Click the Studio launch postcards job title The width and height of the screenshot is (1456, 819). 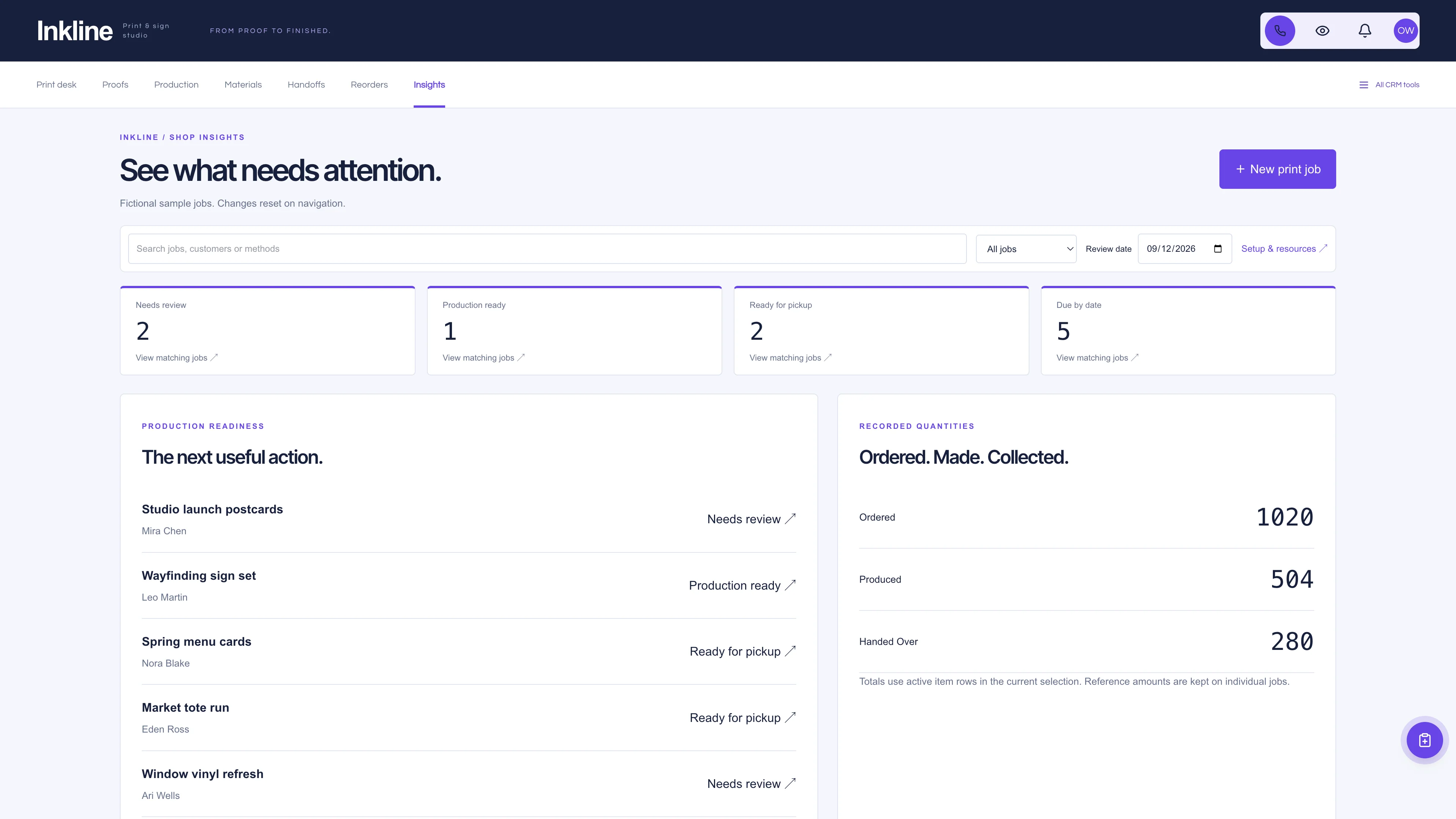(212, 509)
